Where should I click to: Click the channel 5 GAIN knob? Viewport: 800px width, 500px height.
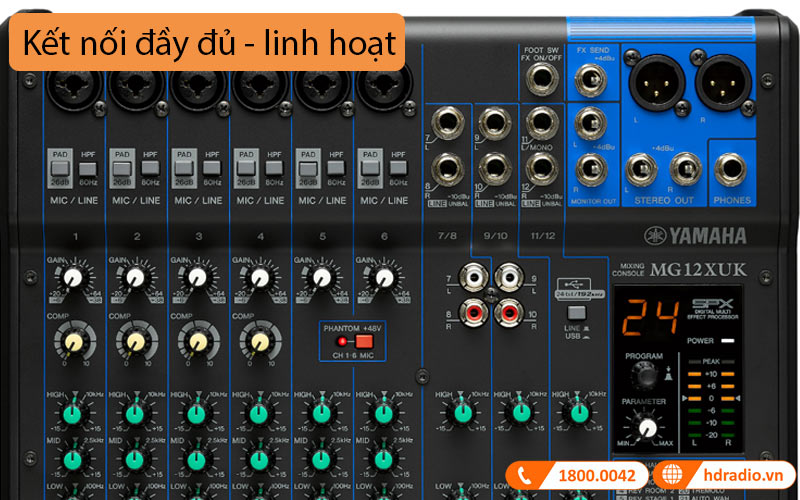(x=322, y=278)
